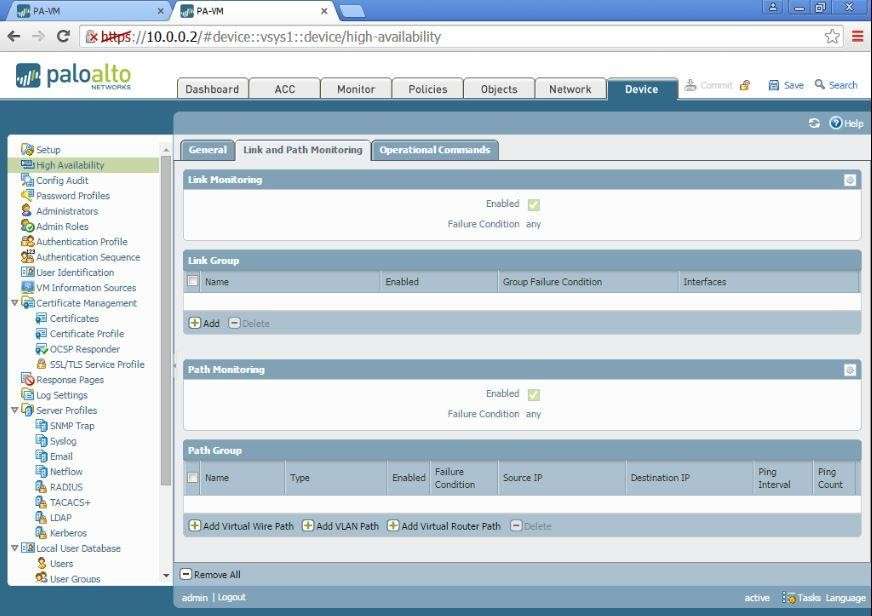The width and height of the screenshot is (872, 616).
Task: Collapse the Server Profiles tree node
Action: 15,410
